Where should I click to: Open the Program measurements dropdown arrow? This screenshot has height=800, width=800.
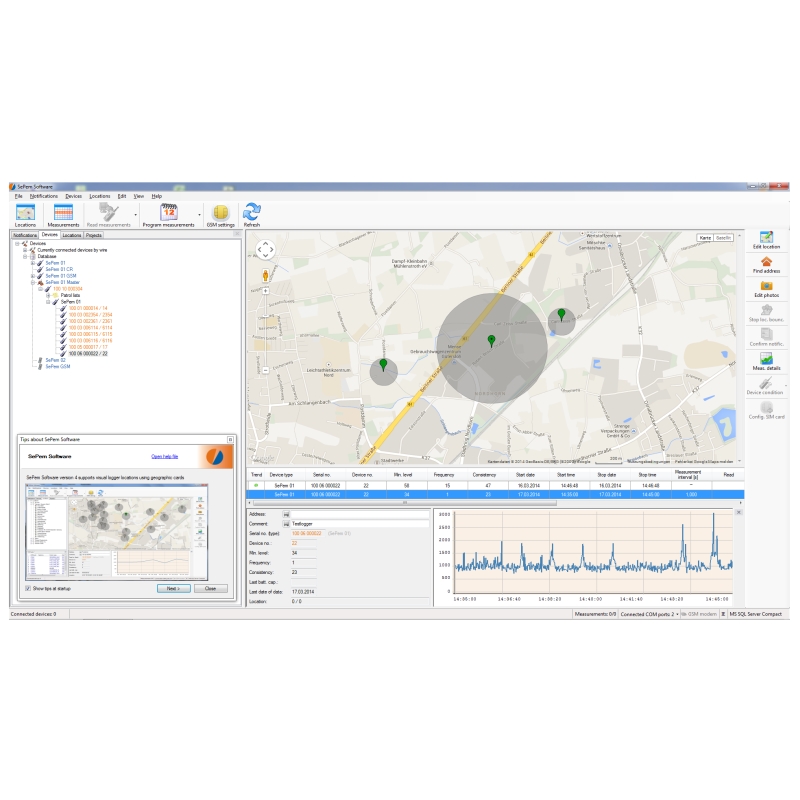coord(199,215)
